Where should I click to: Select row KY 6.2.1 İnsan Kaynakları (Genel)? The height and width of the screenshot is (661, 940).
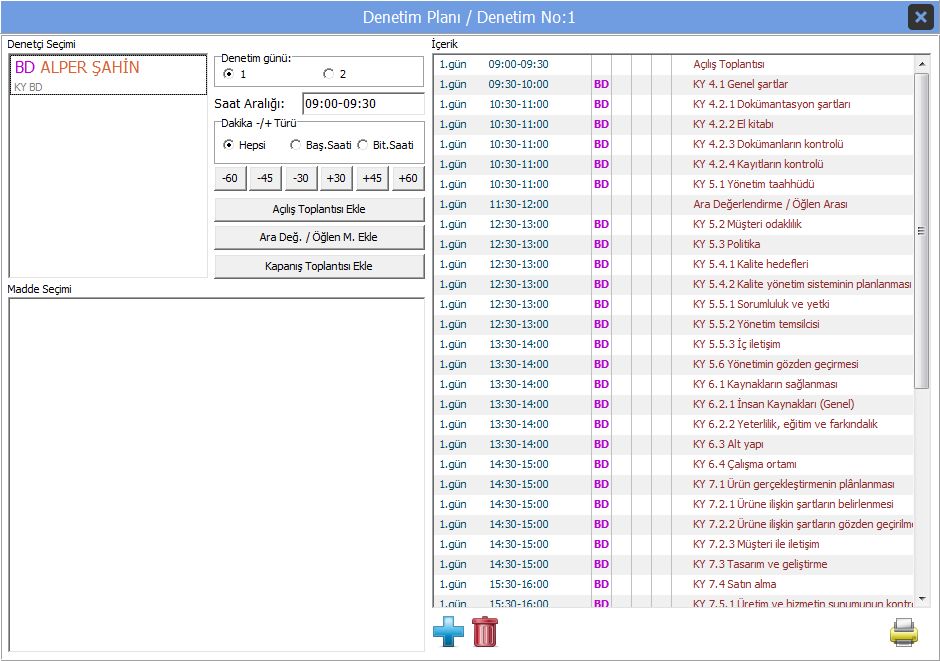click(x=673, y=404)
